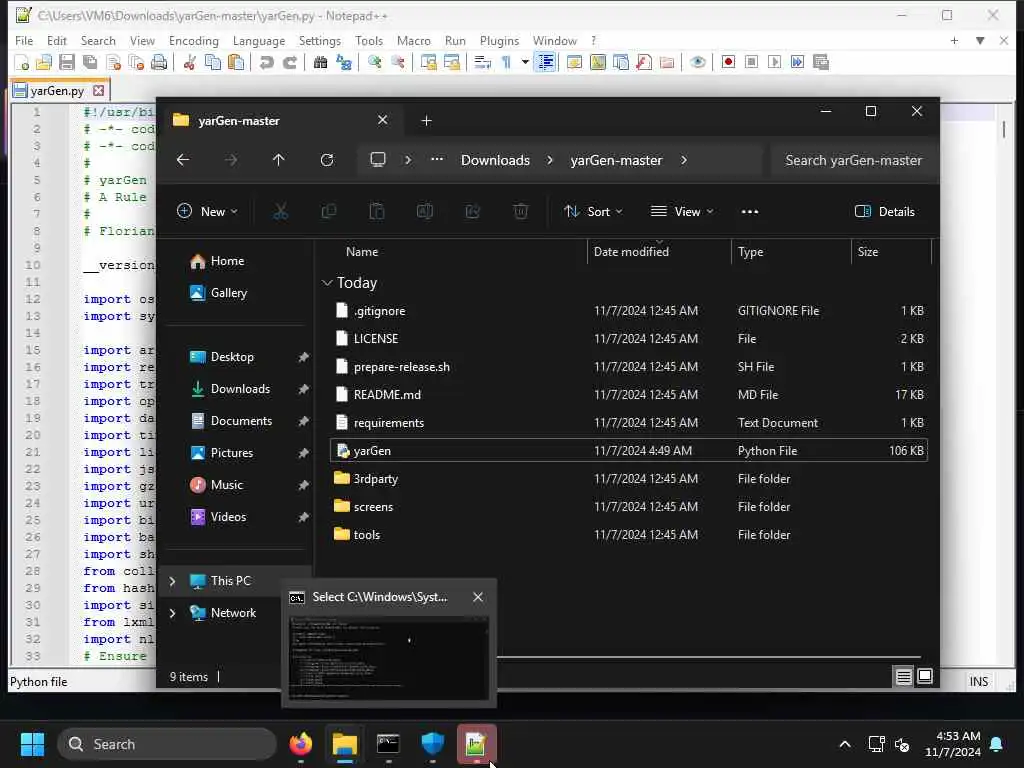Click the Save icon in Notepad++ toolbar

(x=67, y=63)
